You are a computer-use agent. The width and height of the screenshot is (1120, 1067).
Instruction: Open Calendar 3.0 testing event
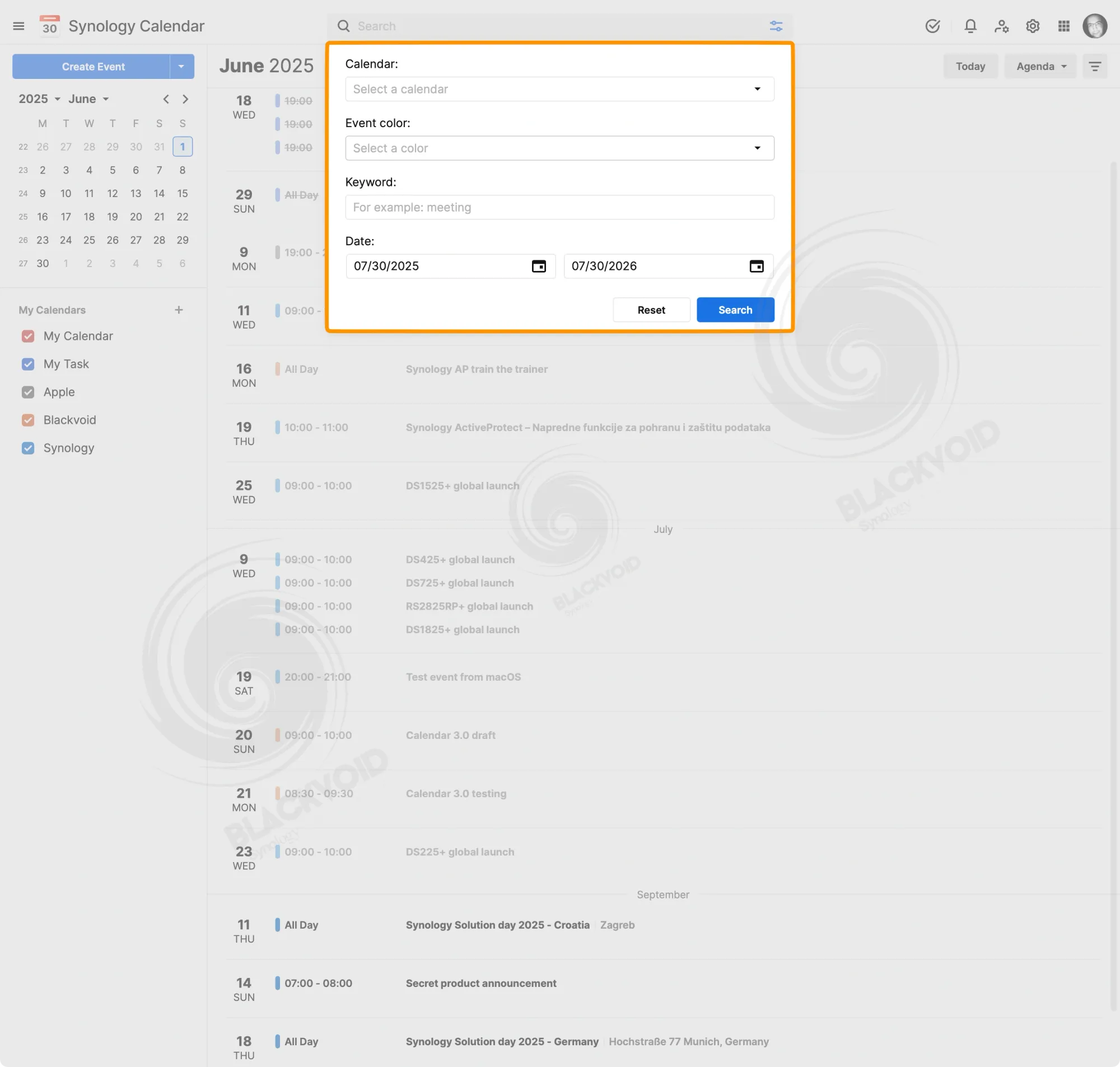456,793
